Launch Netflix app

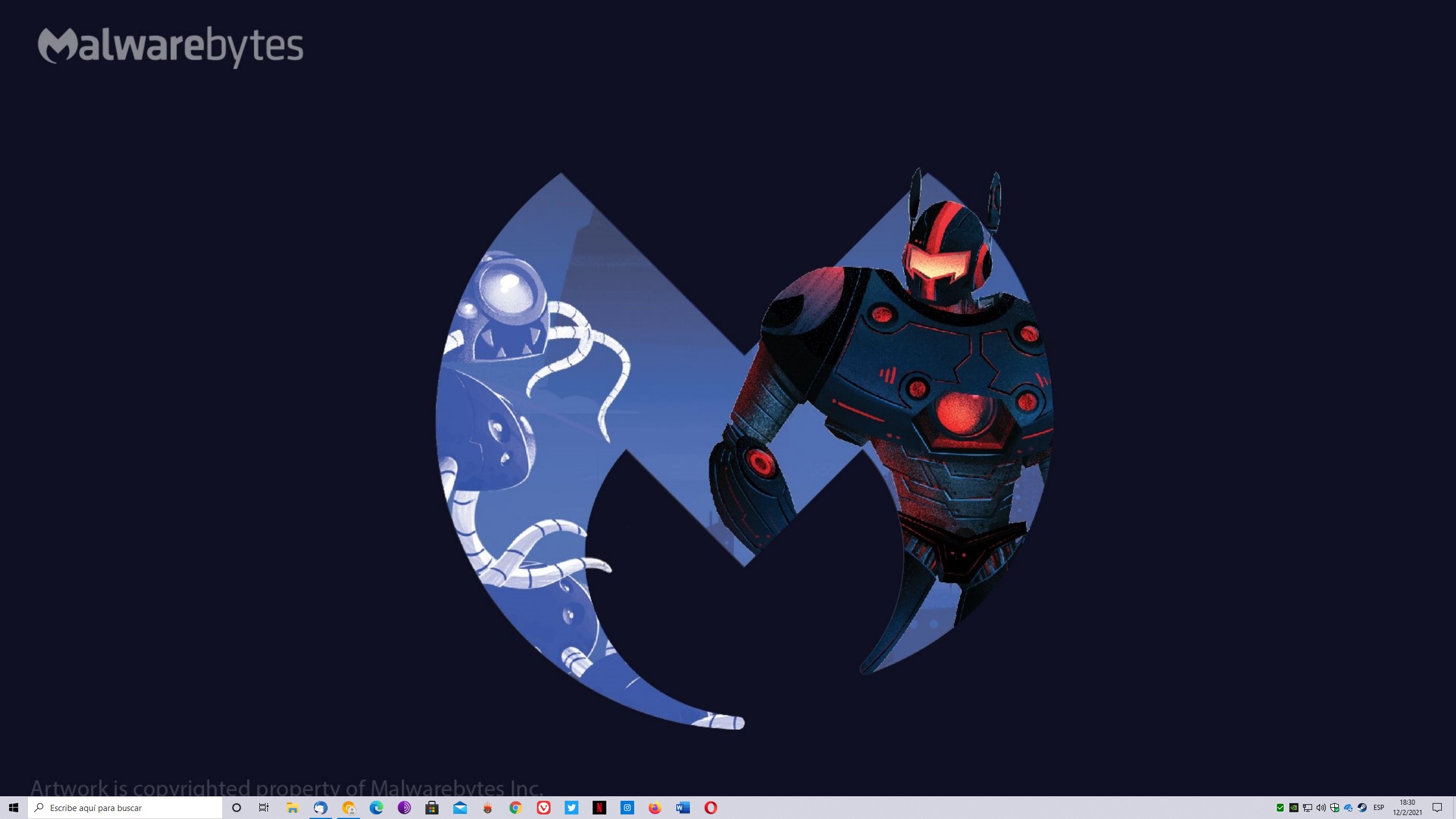point(599,808)
